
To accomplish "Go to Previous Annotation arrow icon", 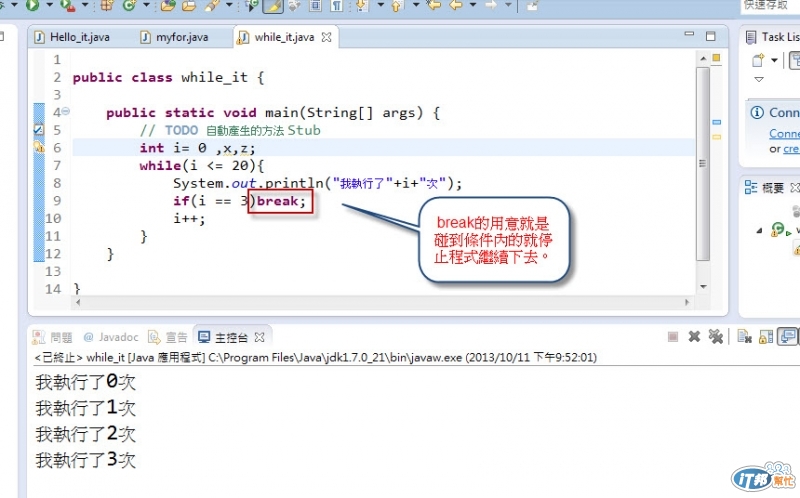I will [x=397, y=5].
